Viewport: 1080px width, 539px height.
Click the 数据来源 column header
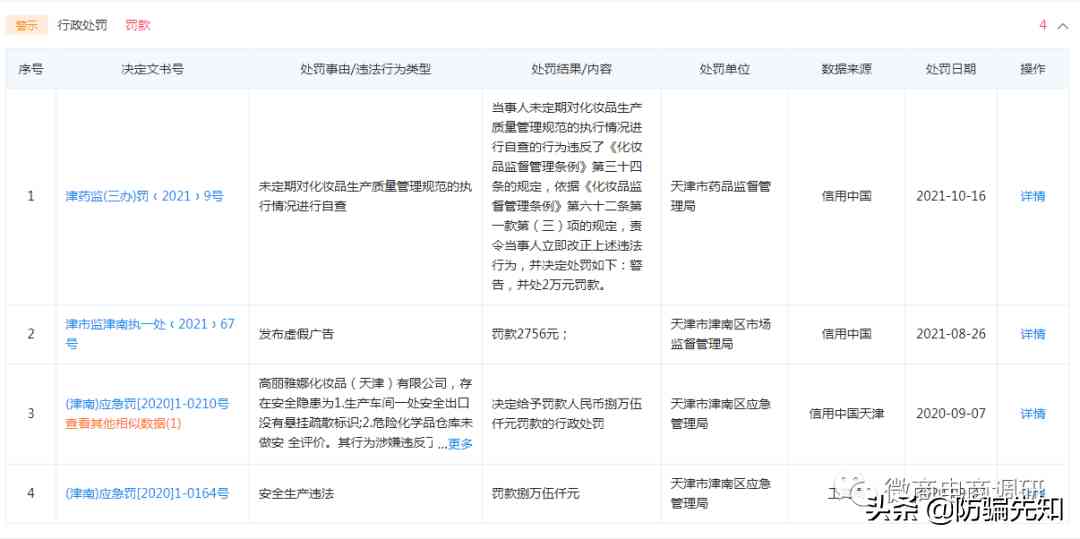pyautogui.click(x=846, y=69)
